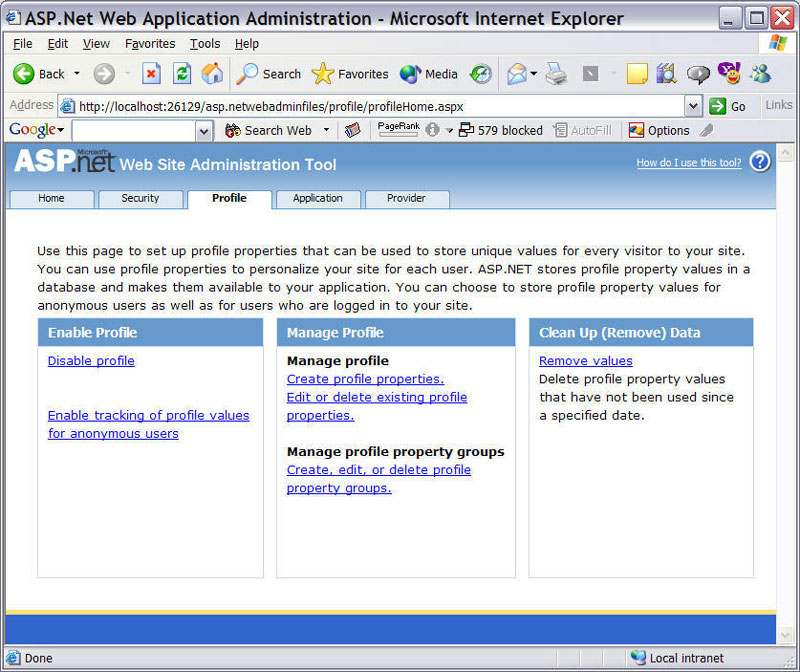Click the Local intranet zone status icon
Image resolution: width=800 pixels, height=672 pixels.
638,658
